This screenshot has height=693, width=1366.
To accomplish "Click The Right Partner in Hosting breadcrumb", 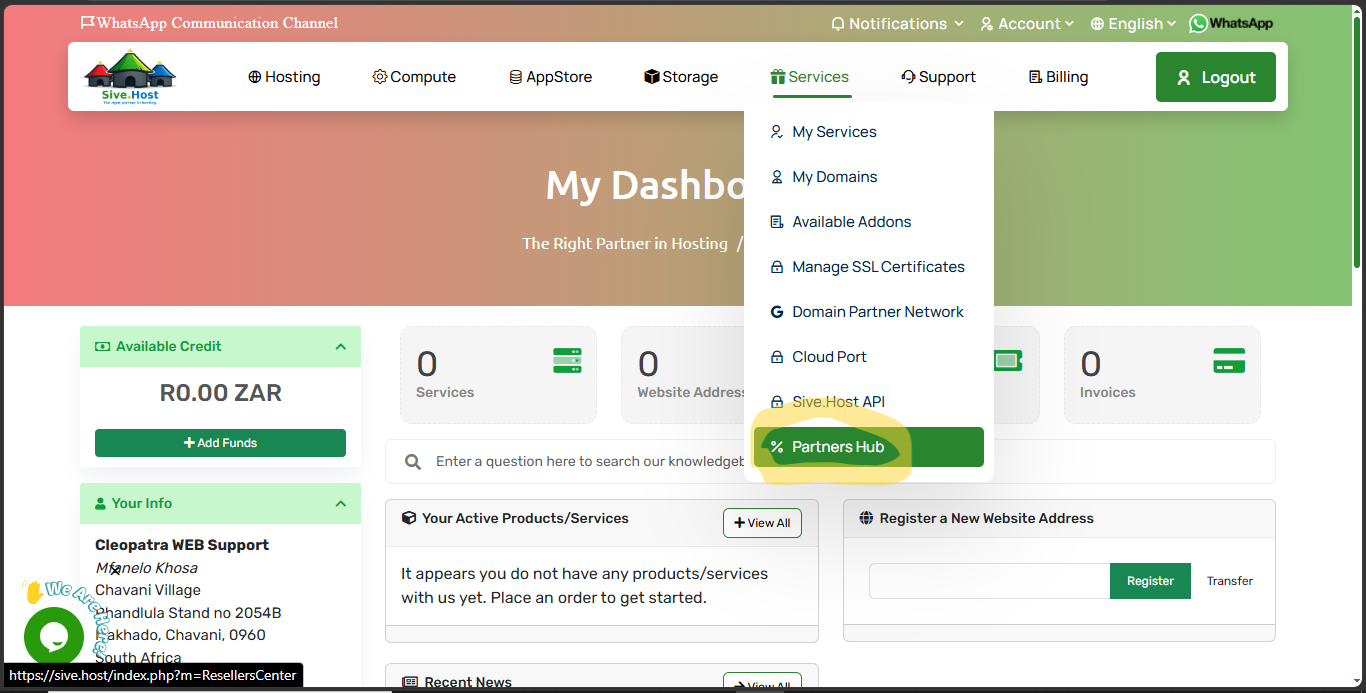I will [625, 243].
